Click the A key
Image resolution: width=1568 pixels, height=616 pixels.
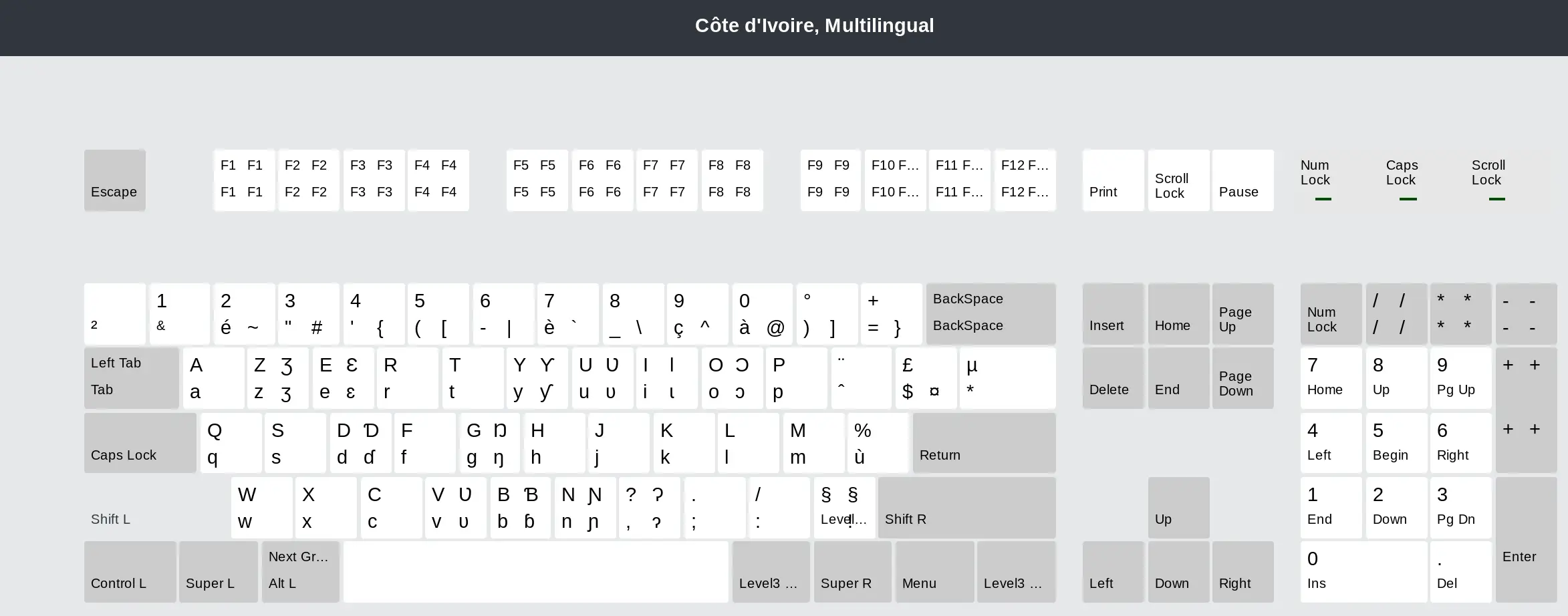pyautogui.click(x=214, y=378)
